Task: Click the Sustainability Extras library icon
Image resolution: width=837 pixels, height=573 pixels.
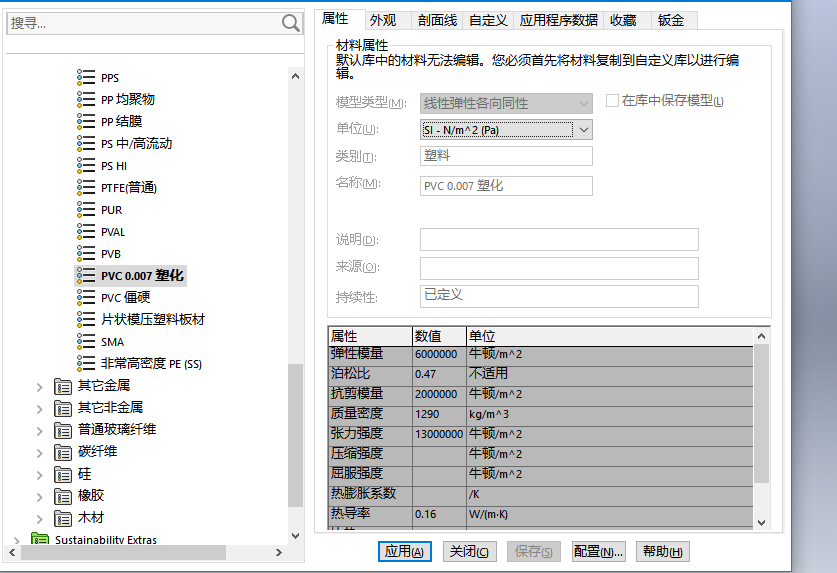Action: tap(40, 540)
